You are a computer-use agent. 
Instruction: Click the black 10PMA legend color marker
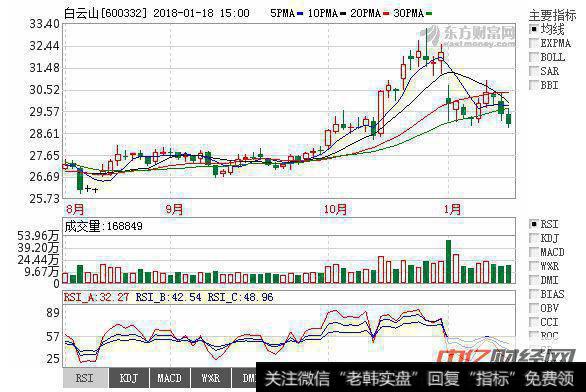click(x=343, y=13)
